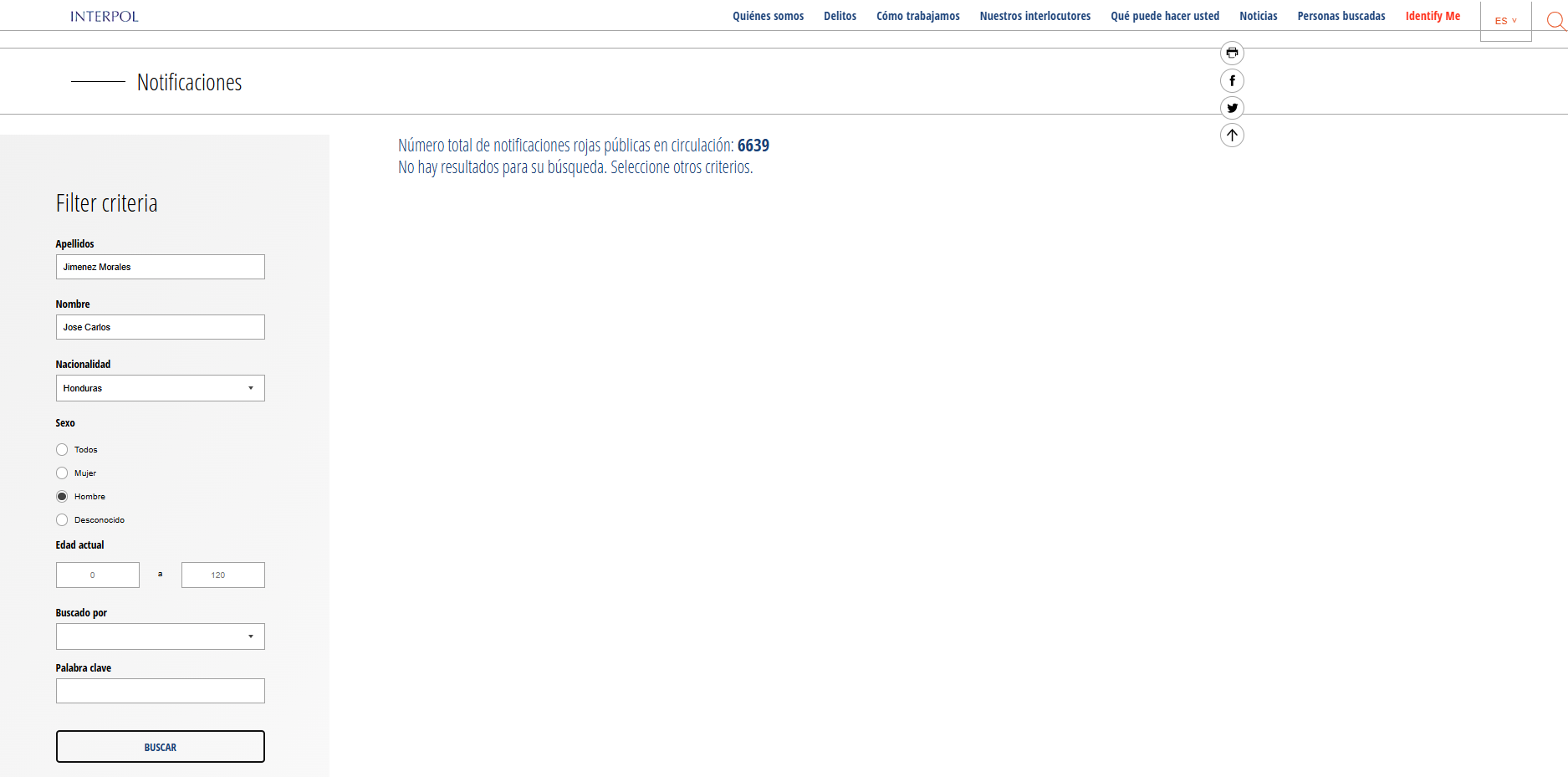Open the ES language selector

coord(1505,21)
